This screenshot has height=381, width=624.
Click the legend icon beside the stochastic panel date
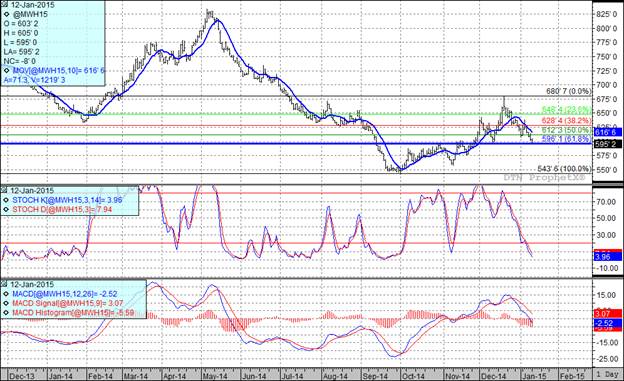[x=4, y=190]
